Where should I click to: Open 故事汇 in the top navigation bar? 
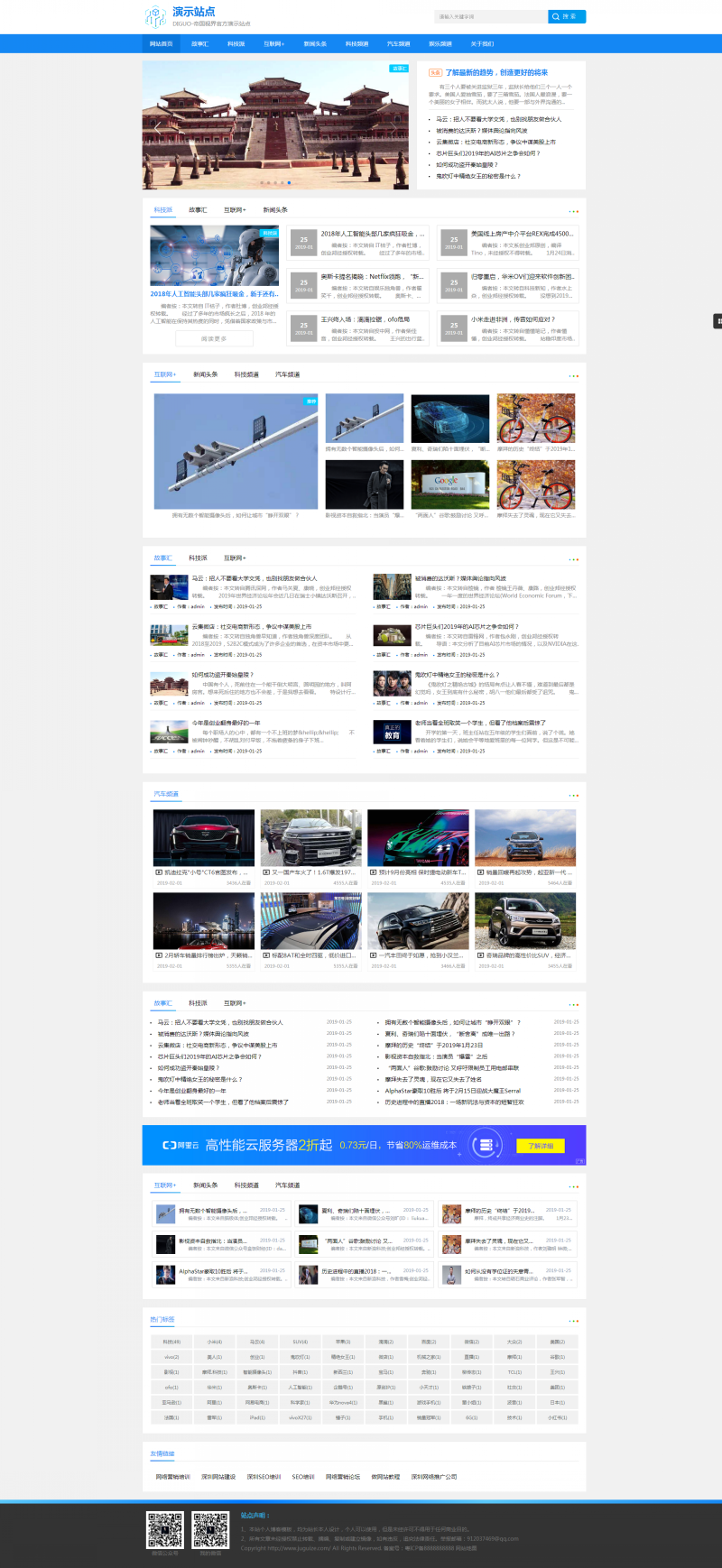click(199, 43)
